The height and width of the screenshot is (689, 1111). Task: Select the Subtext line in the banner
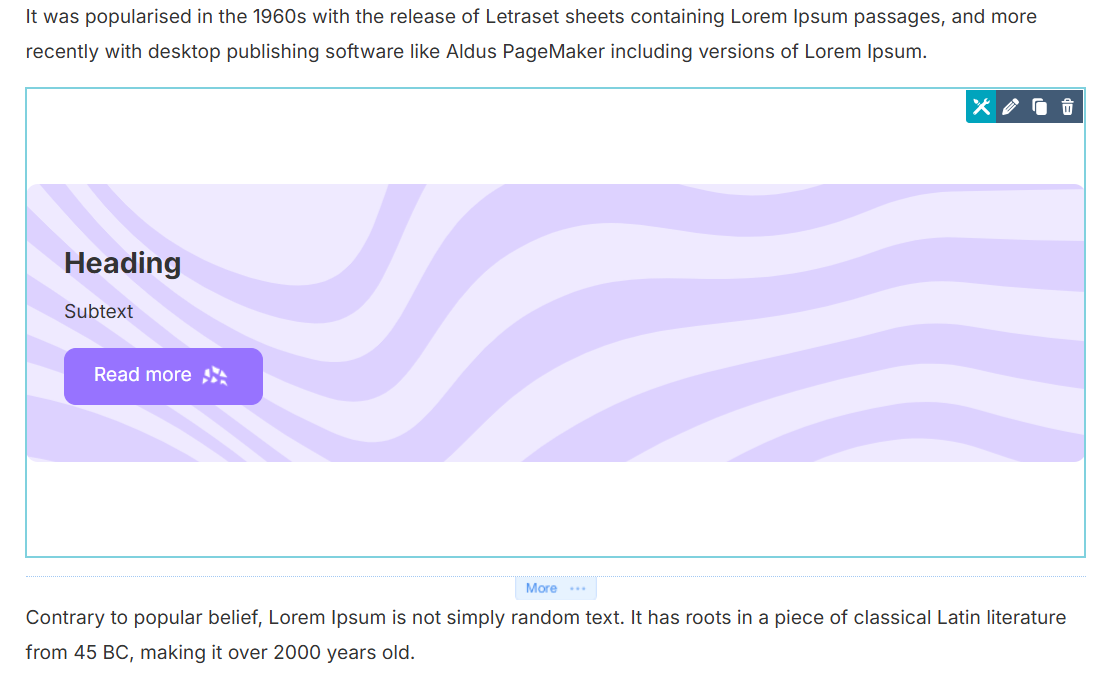(98, 311)
